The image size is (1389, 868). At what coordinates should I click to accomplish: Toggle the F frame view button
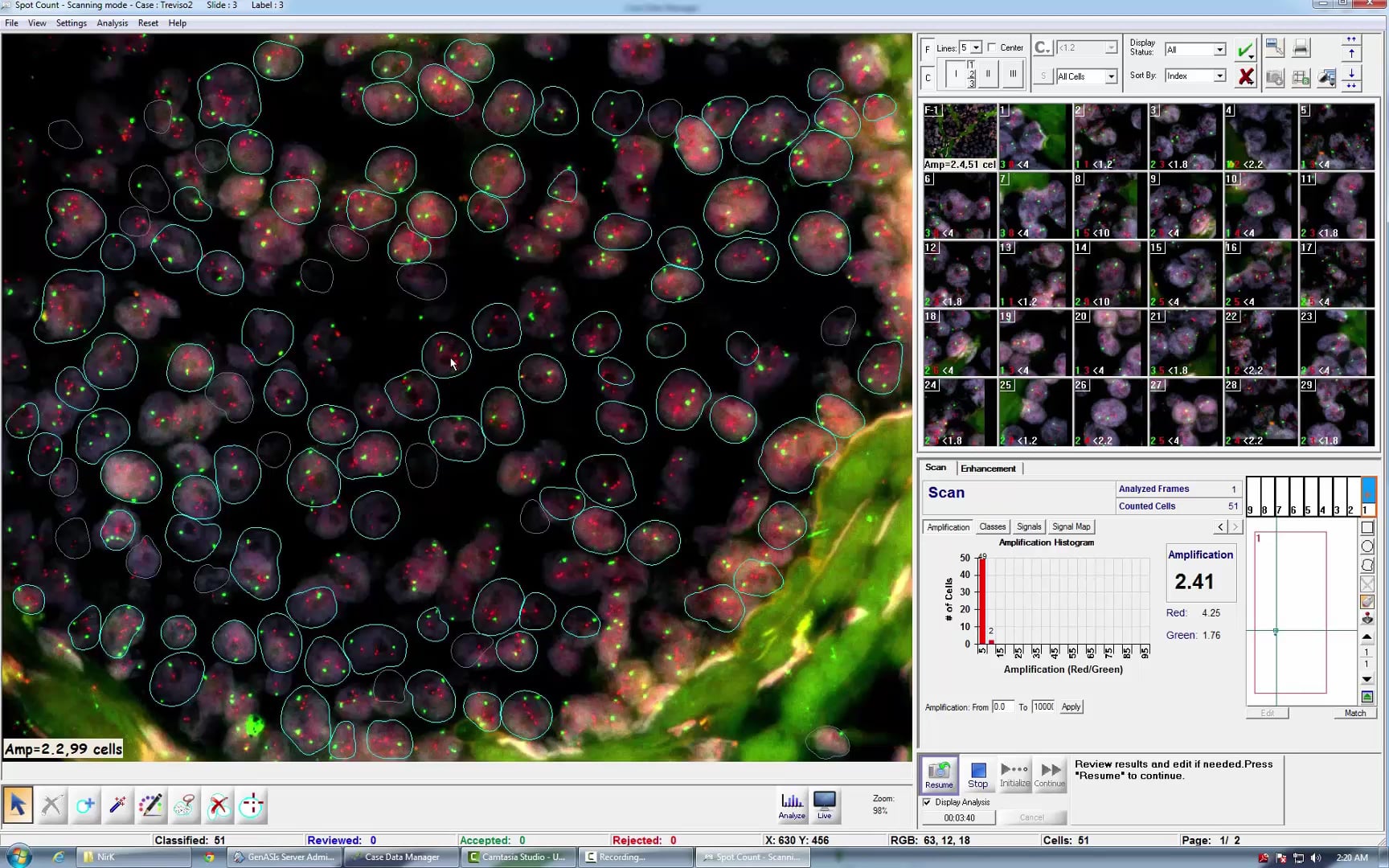pos(928,49)
